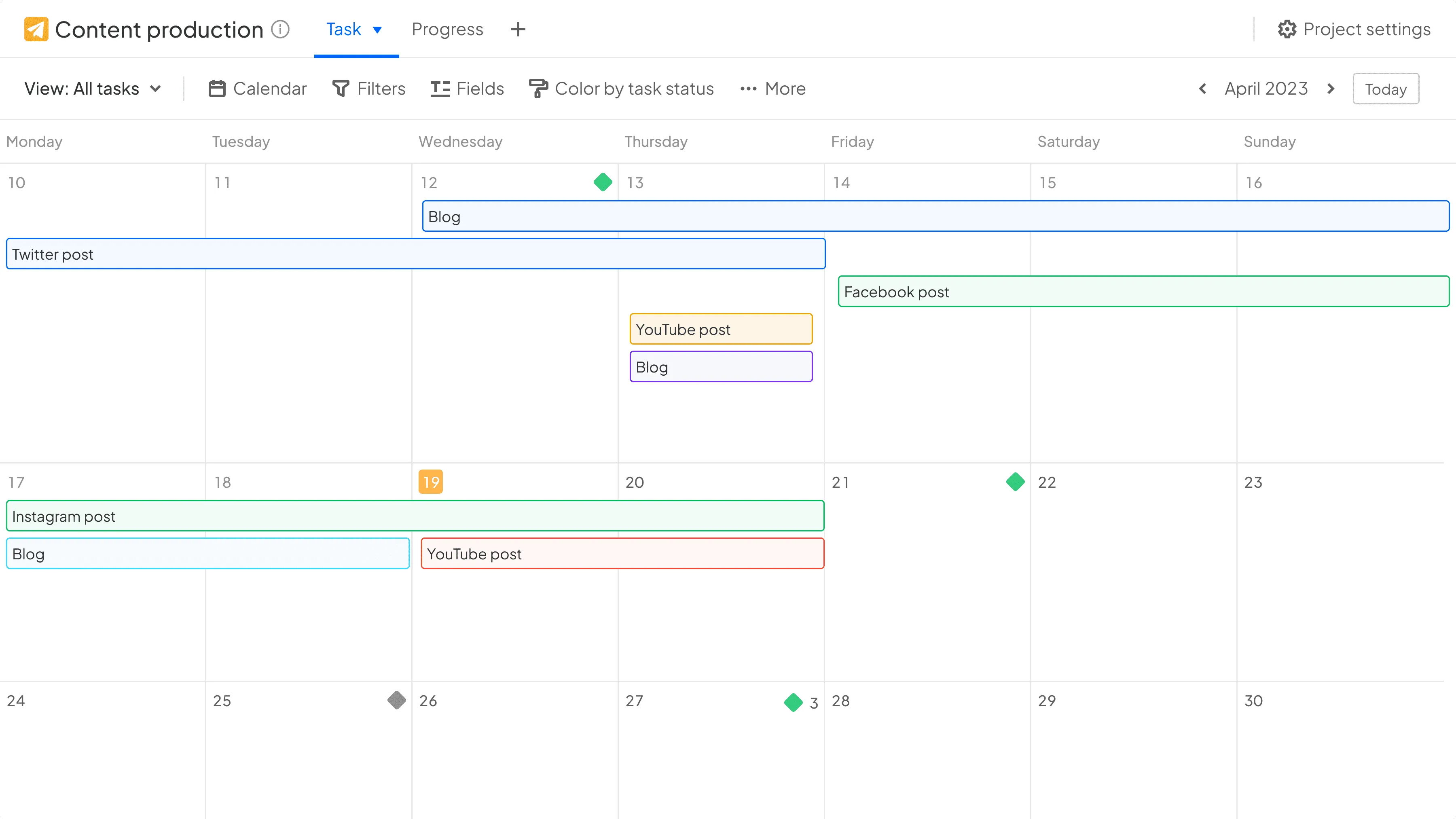The image size is (1456, 819).
Task: Expand the View: All tasks dropdown
Action: (93, 89)
